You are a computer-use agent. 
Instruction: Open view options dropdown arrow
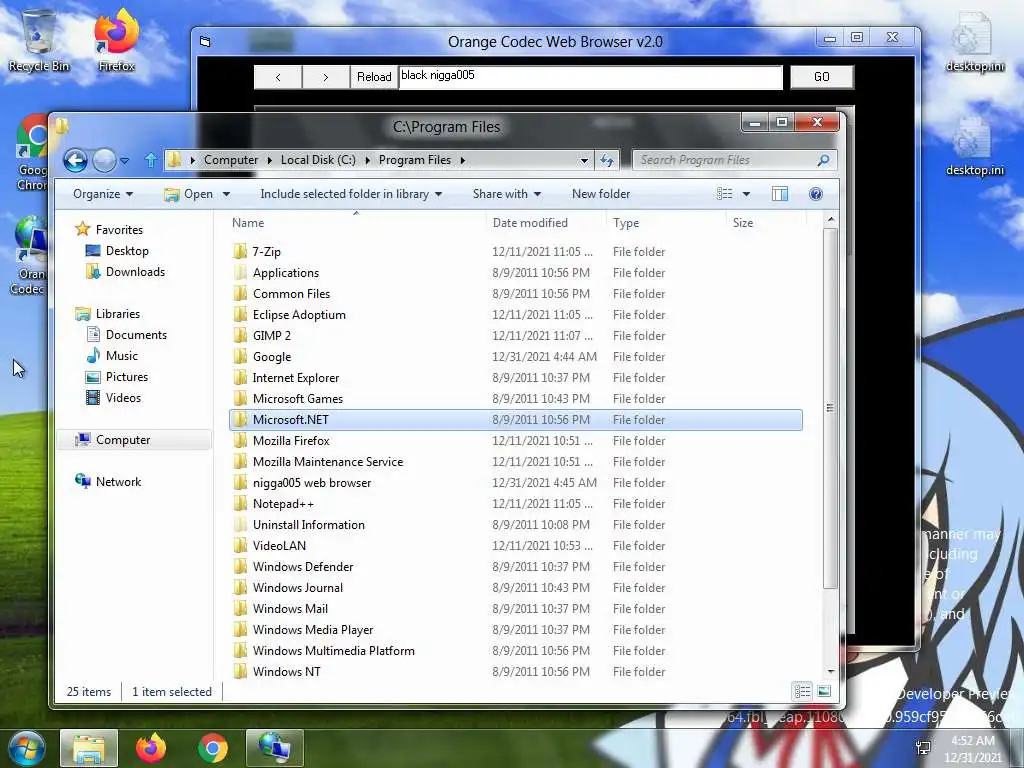coord(746,195)
